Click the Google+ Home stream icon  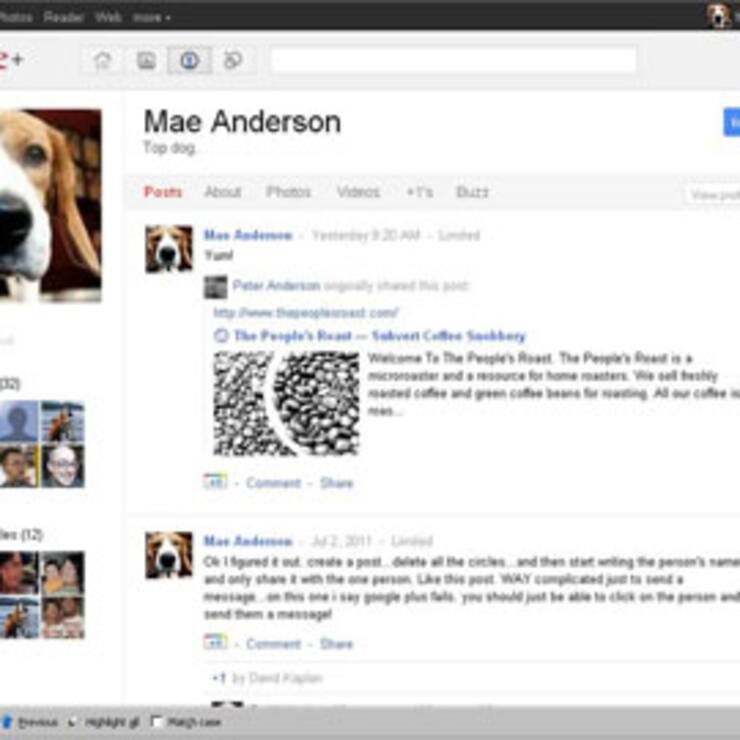click(x=102, y=61)
